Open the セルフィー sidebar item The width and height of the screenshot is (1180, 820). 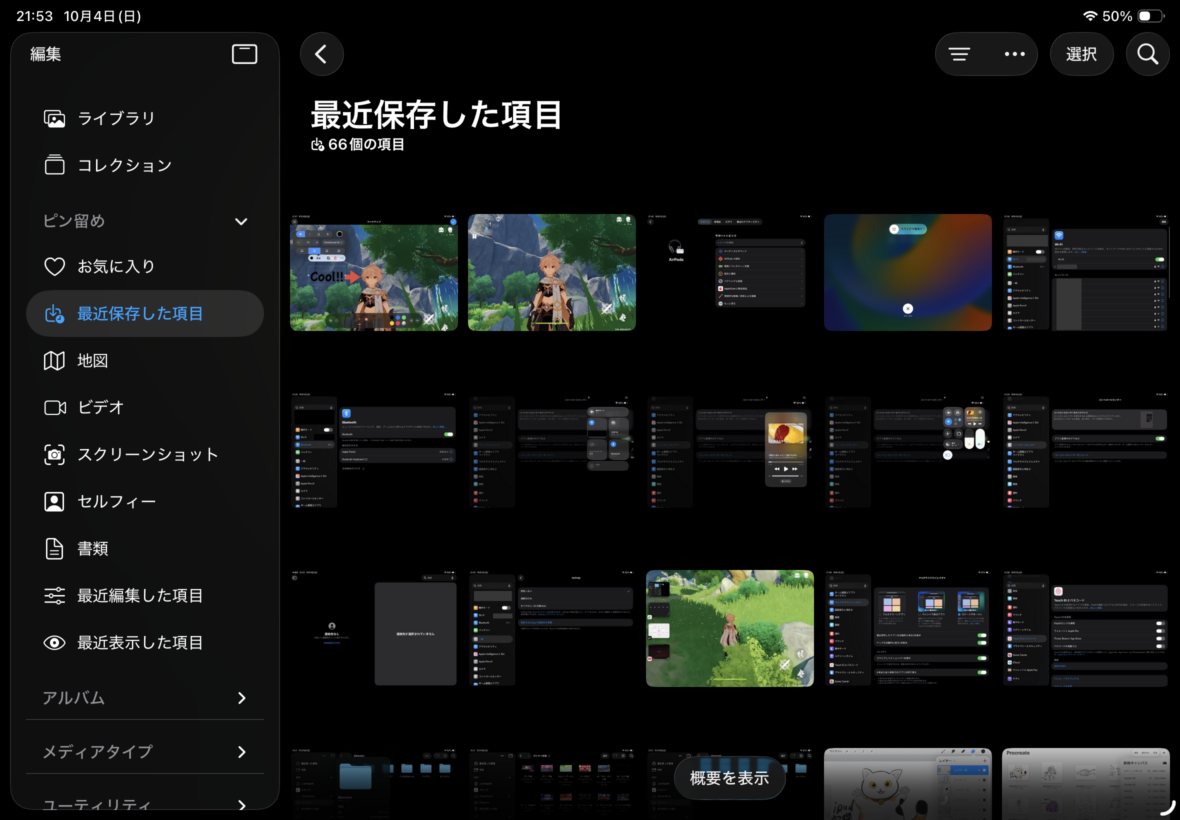pyautogui.click(x=144, y=501)
